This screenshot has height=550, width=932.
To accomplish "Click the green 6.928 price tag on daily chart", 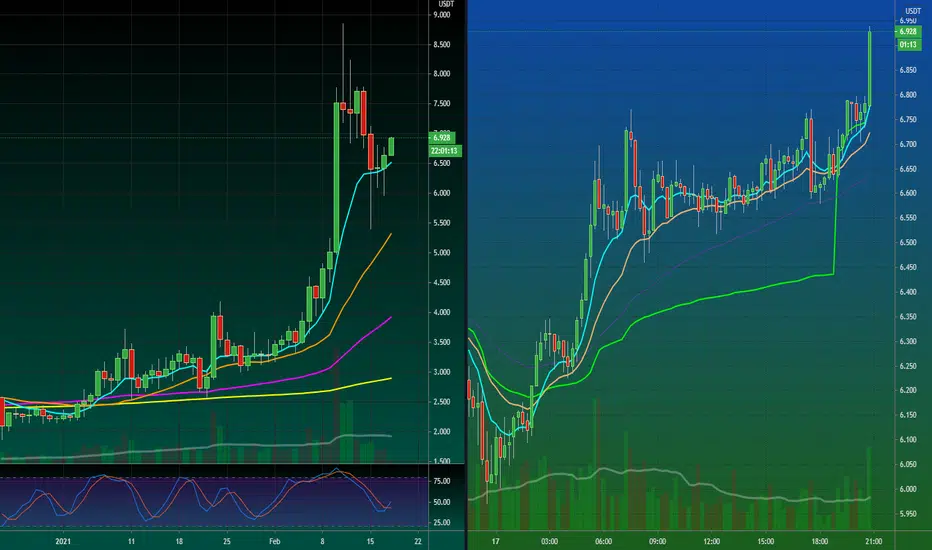I will point(443,137).
